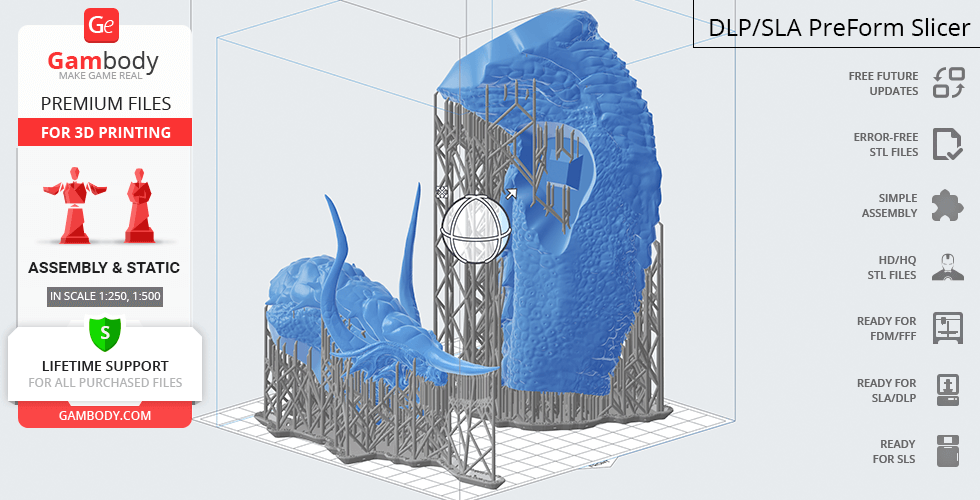Screen dimensions: 980x500
Task: Click the IN SCALE 1:250, 1:500 badge
Action: 104,296
